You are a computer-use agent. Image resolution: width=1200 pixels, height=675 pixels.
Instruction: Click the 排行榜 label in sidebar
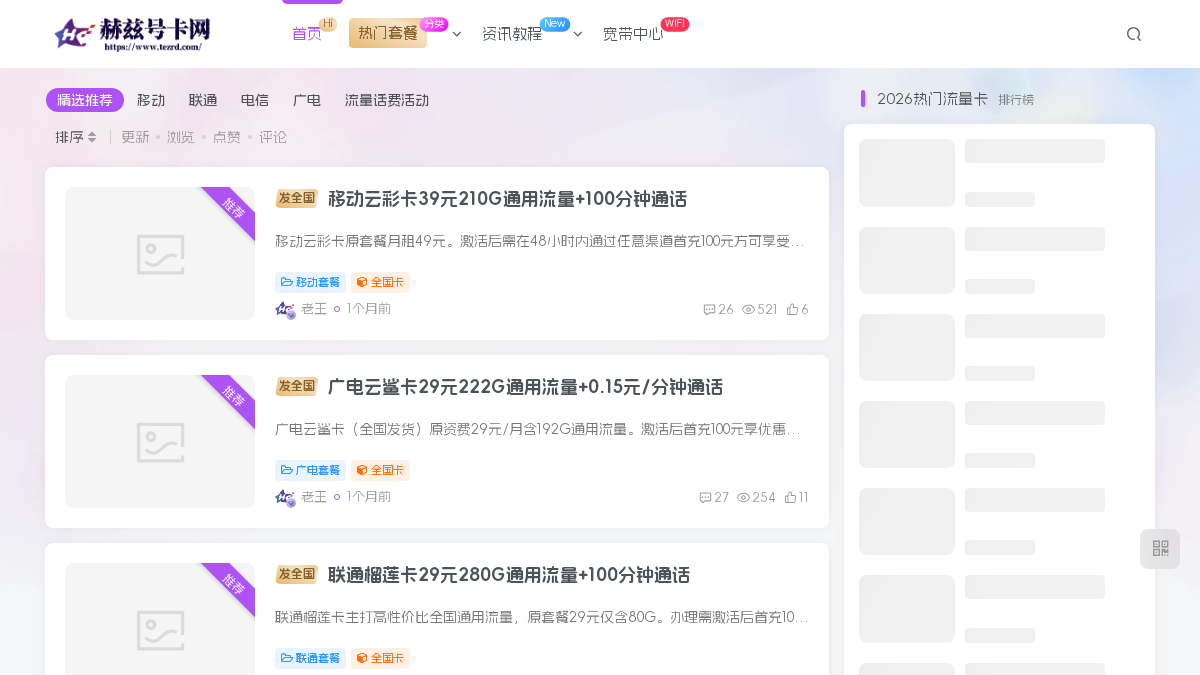[1016, 100]
